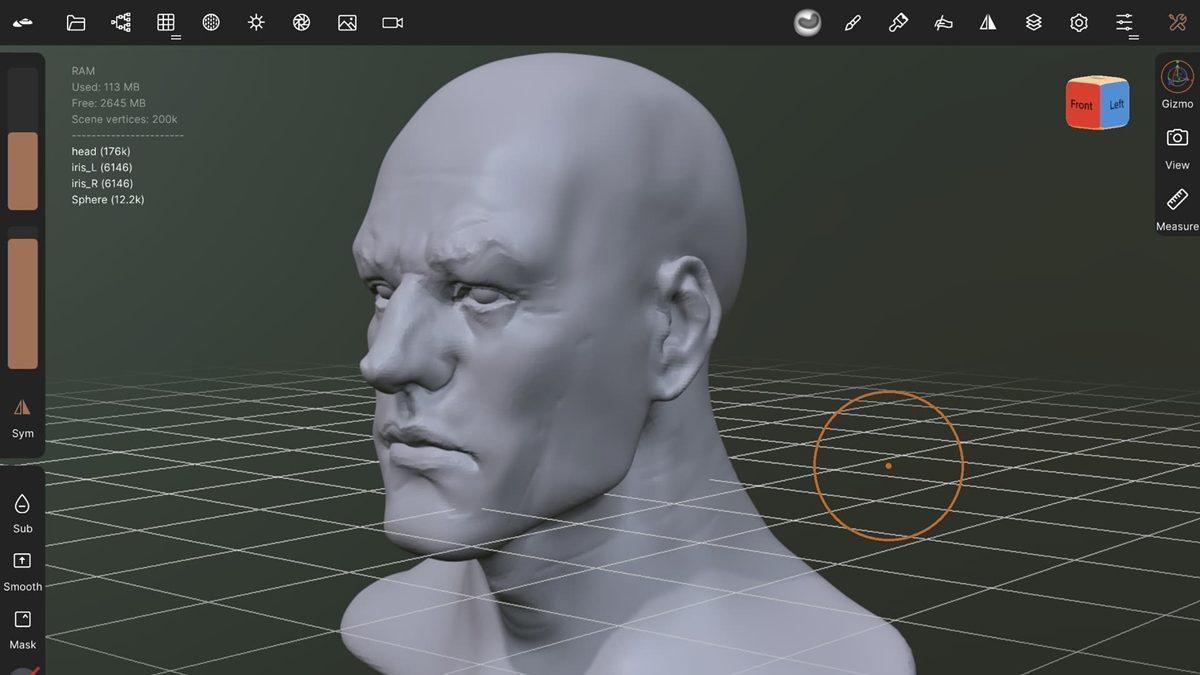
Task: Select the topology/grid tool
Action: coord(166,21)
